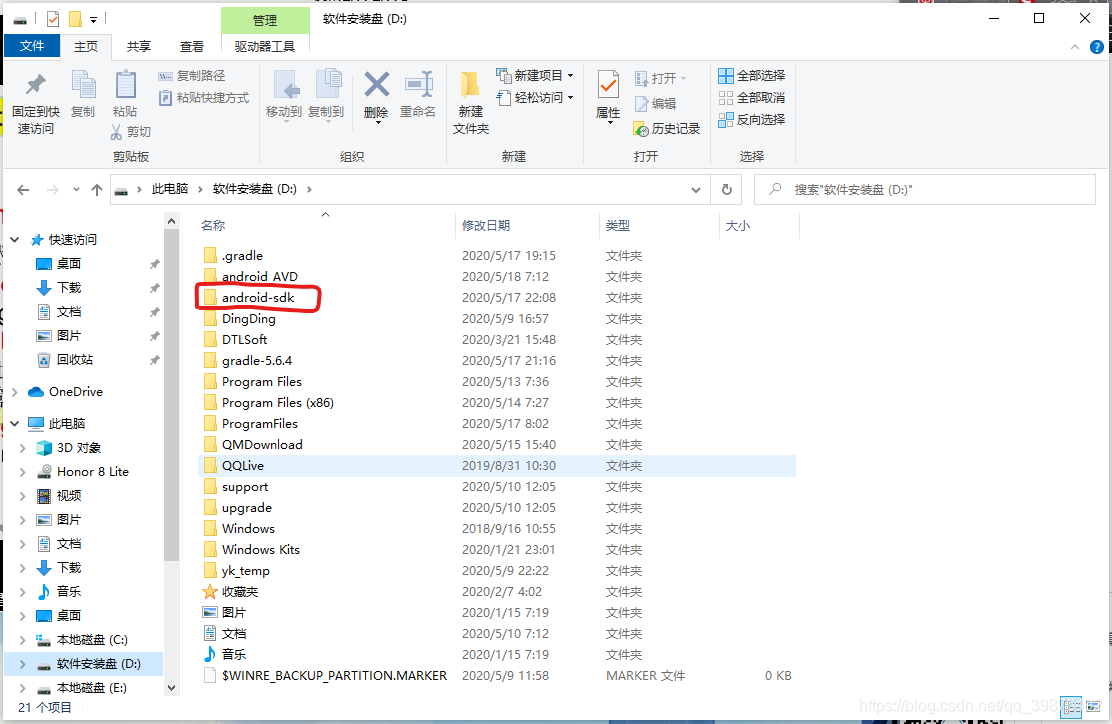
Task: Click the quick access New folder icon in title bar
Action: 74,19
